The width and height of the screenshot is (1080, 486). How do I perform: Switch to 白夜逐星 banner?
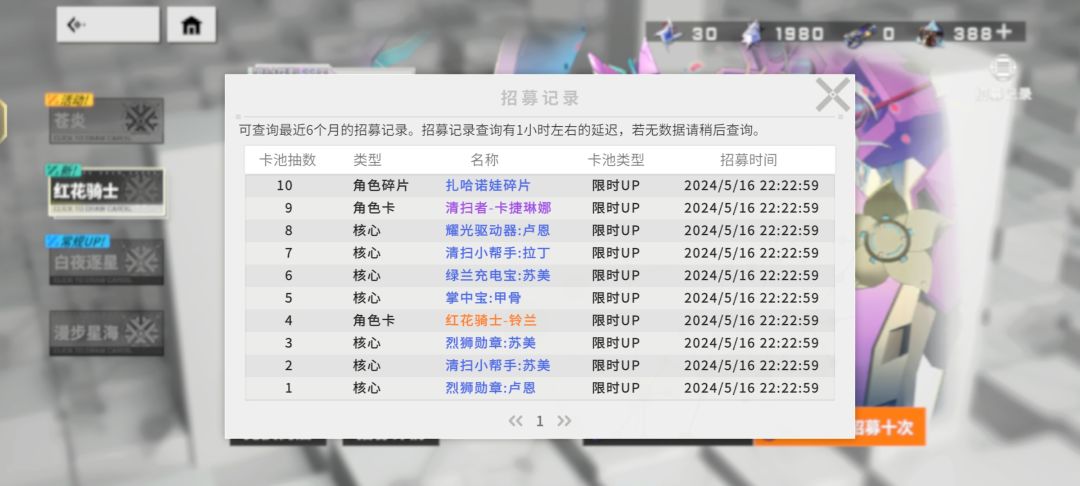pyautogui.click(x=106, y=262)
